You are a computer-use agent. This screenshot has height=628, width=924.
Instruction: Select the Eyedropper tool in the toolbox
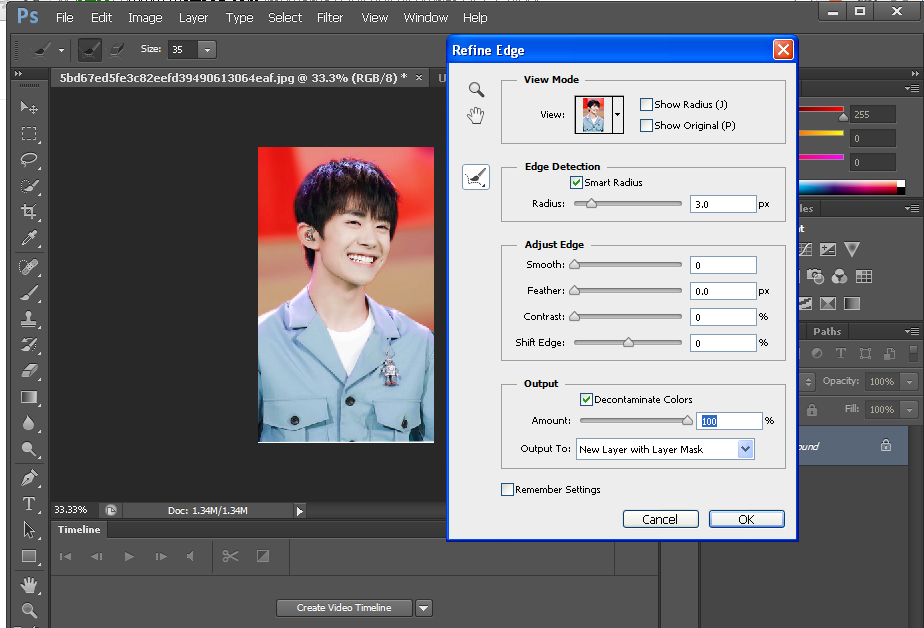pos(29,238)
